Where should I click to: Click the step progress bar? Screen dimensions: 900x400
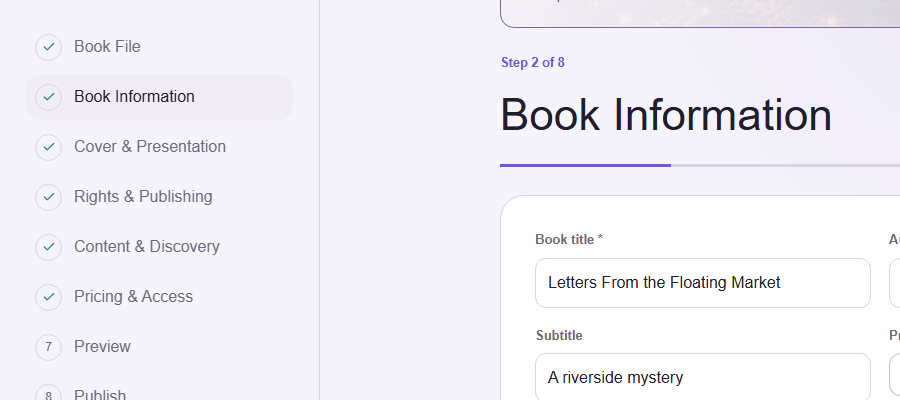click(700, 165)
